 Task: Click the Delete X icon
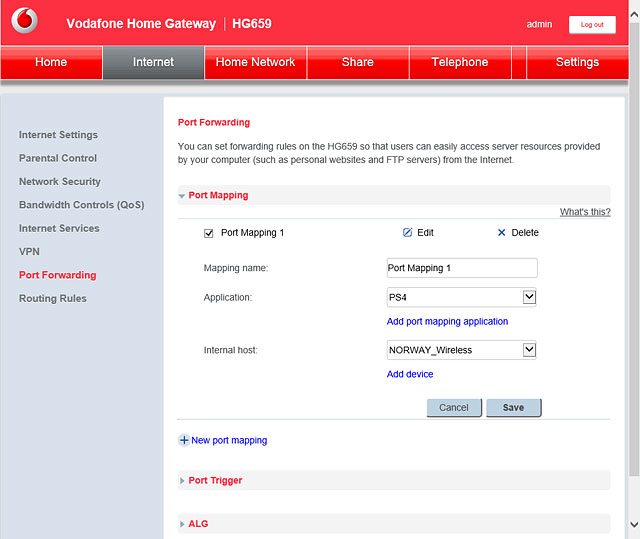[x=501, y=233]
